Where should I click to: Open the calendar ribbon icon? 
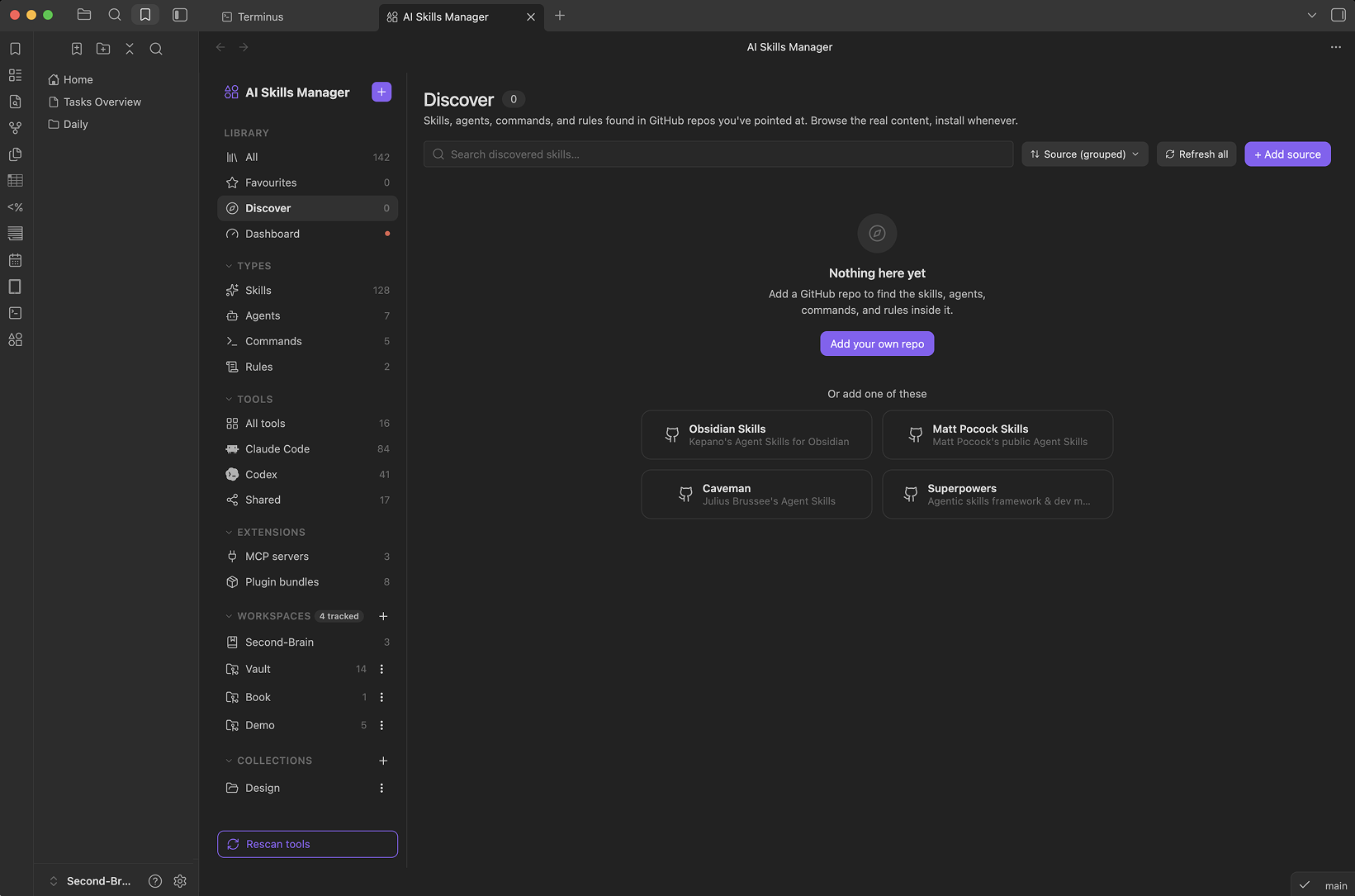click(15, 260)
